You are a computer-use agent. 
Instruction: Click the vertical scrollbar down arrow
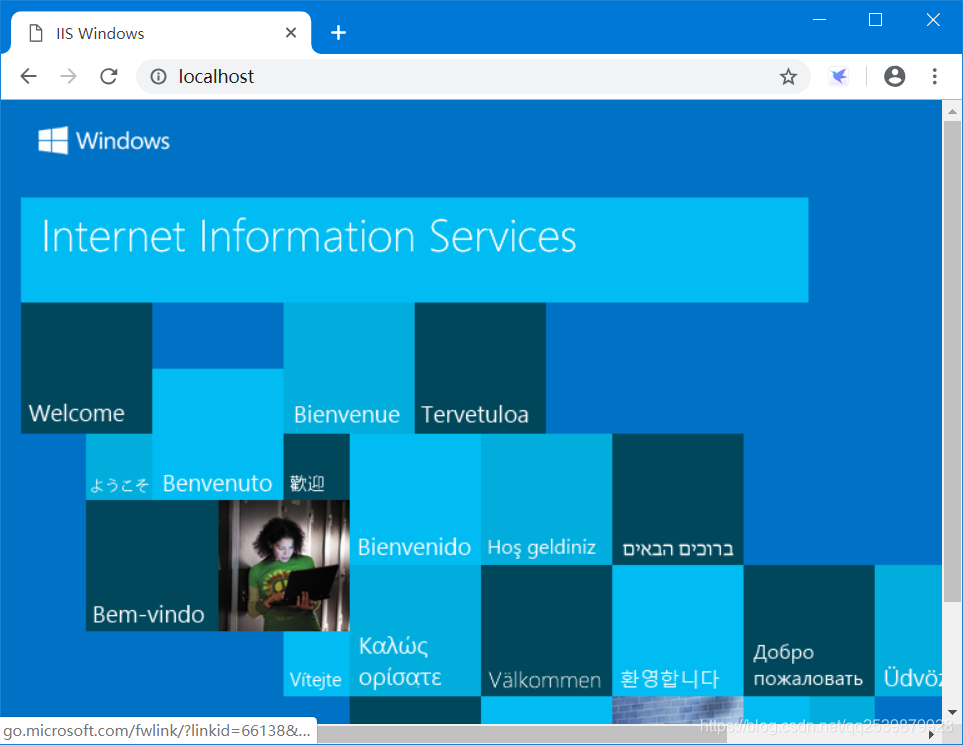952,712
